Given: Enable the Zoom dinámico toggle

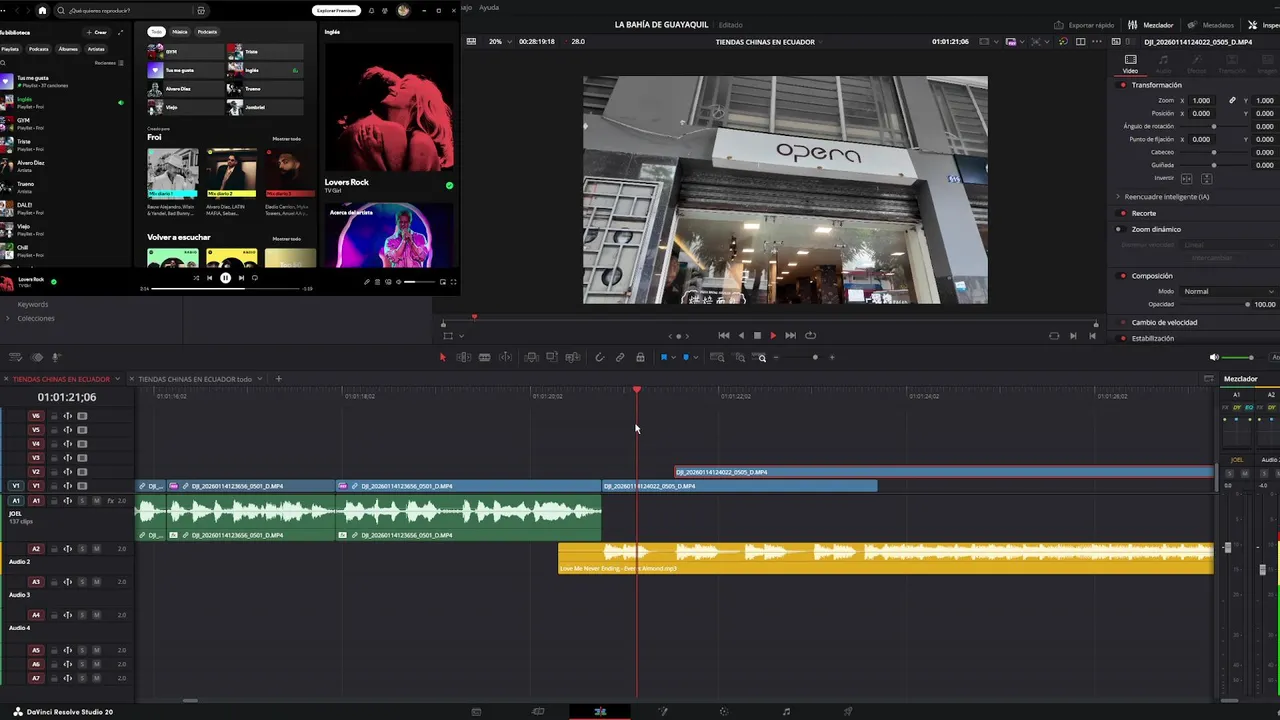Looking at the screenshot, I should point(1119,229).
